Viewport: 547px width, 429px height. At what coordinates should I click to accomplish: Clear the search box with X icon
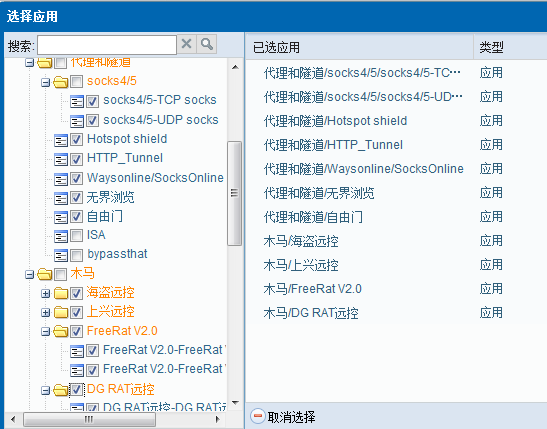[187, 44]
